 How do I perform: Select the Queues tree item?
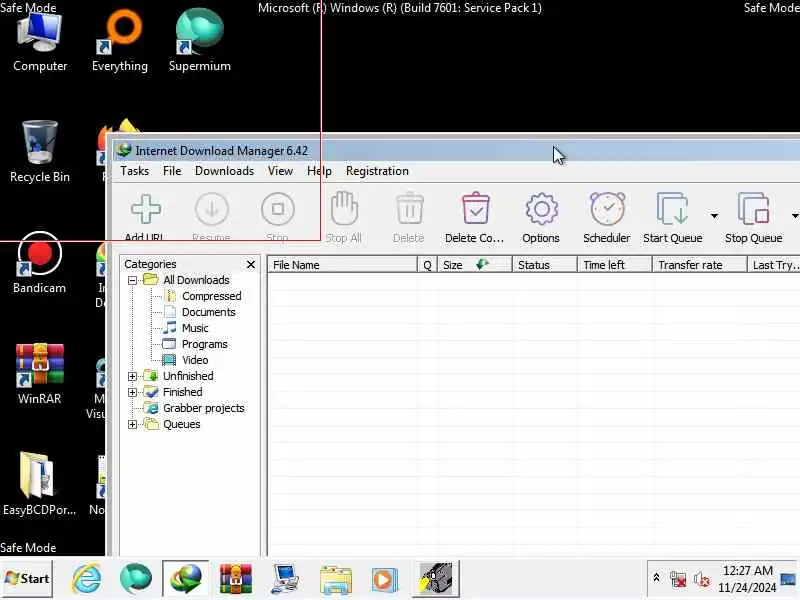coord(182,424)
